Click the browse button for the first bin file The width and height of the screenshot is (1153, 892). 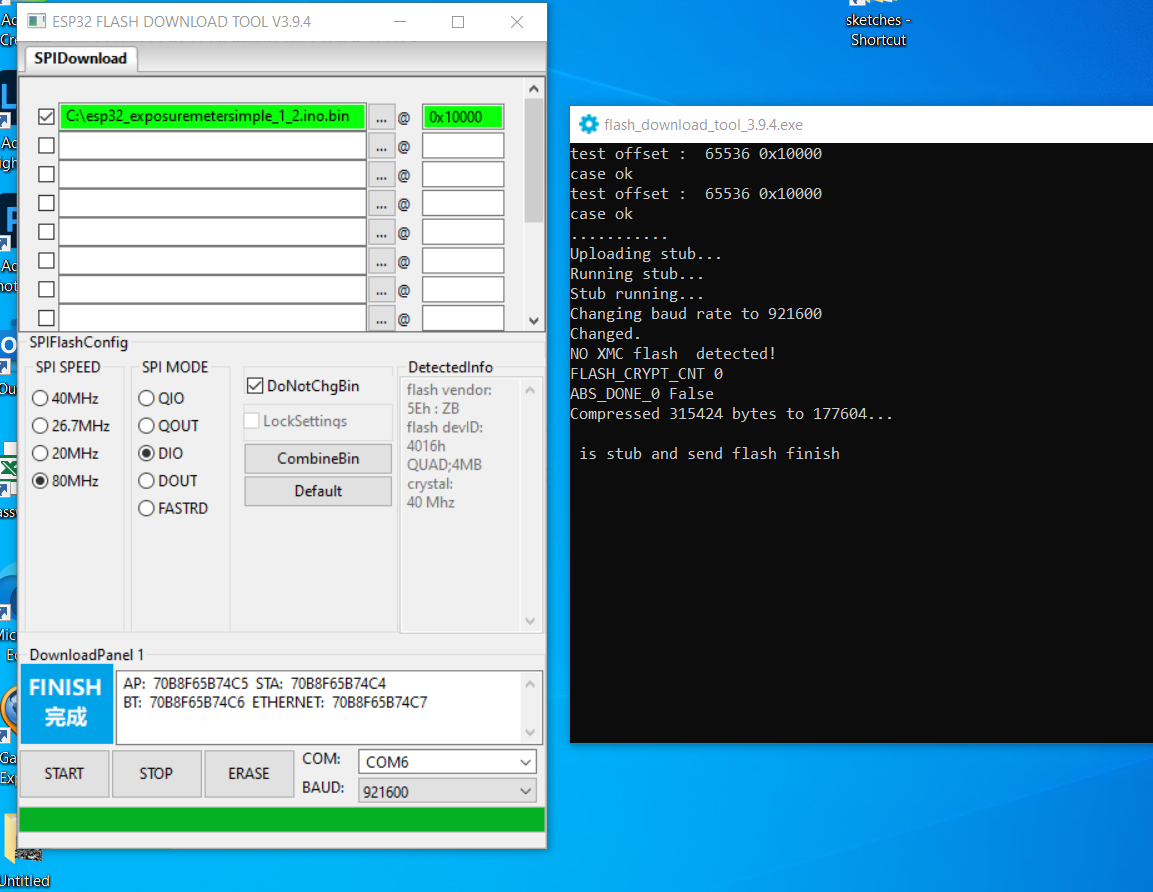(x=381, y=117)
